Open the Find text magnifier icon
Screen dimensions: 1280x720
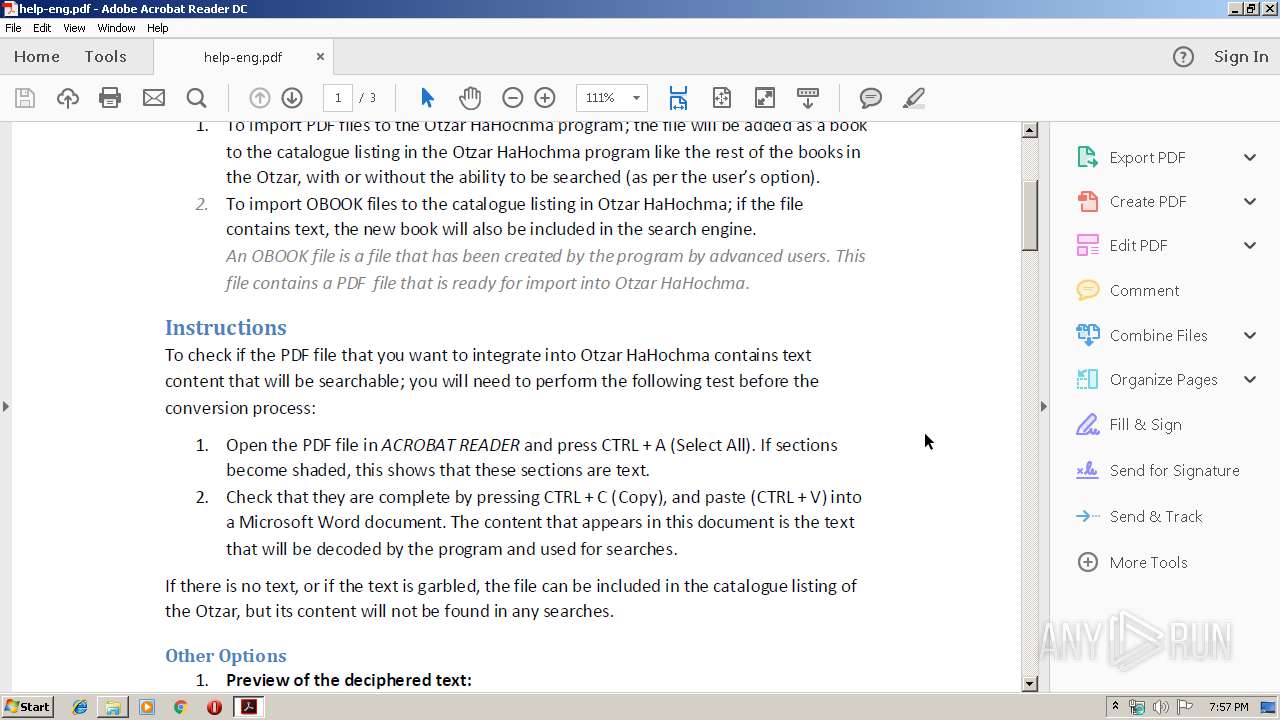tap(196, 98)
